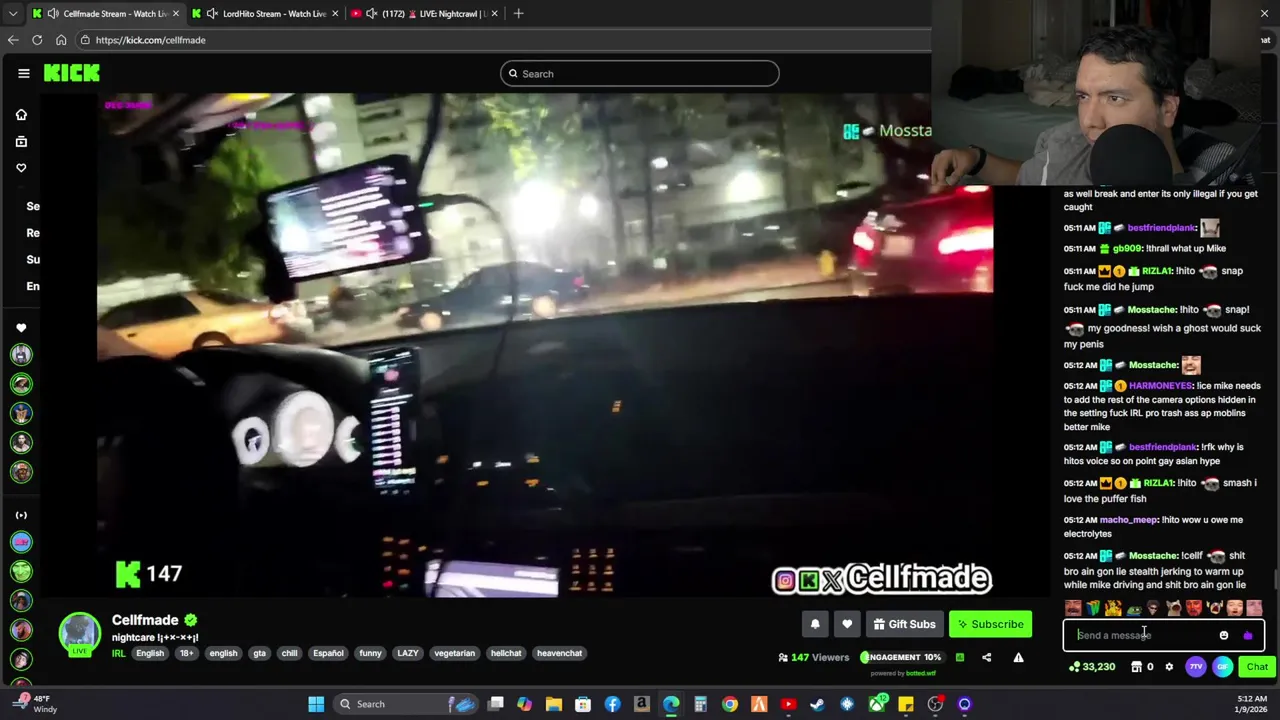This screenshot has width=1280, height=720.
Task: Click the IRL category link
Action: 118,653
